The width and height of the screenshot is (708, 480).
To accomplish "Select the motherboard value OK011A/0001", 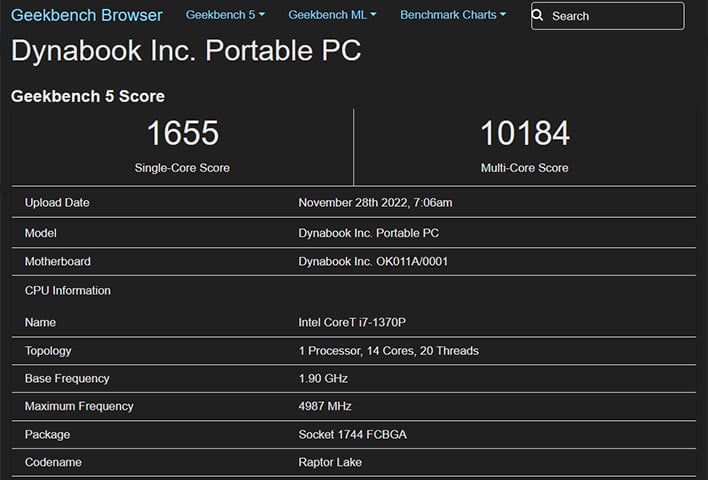I will tap(412, 261).
